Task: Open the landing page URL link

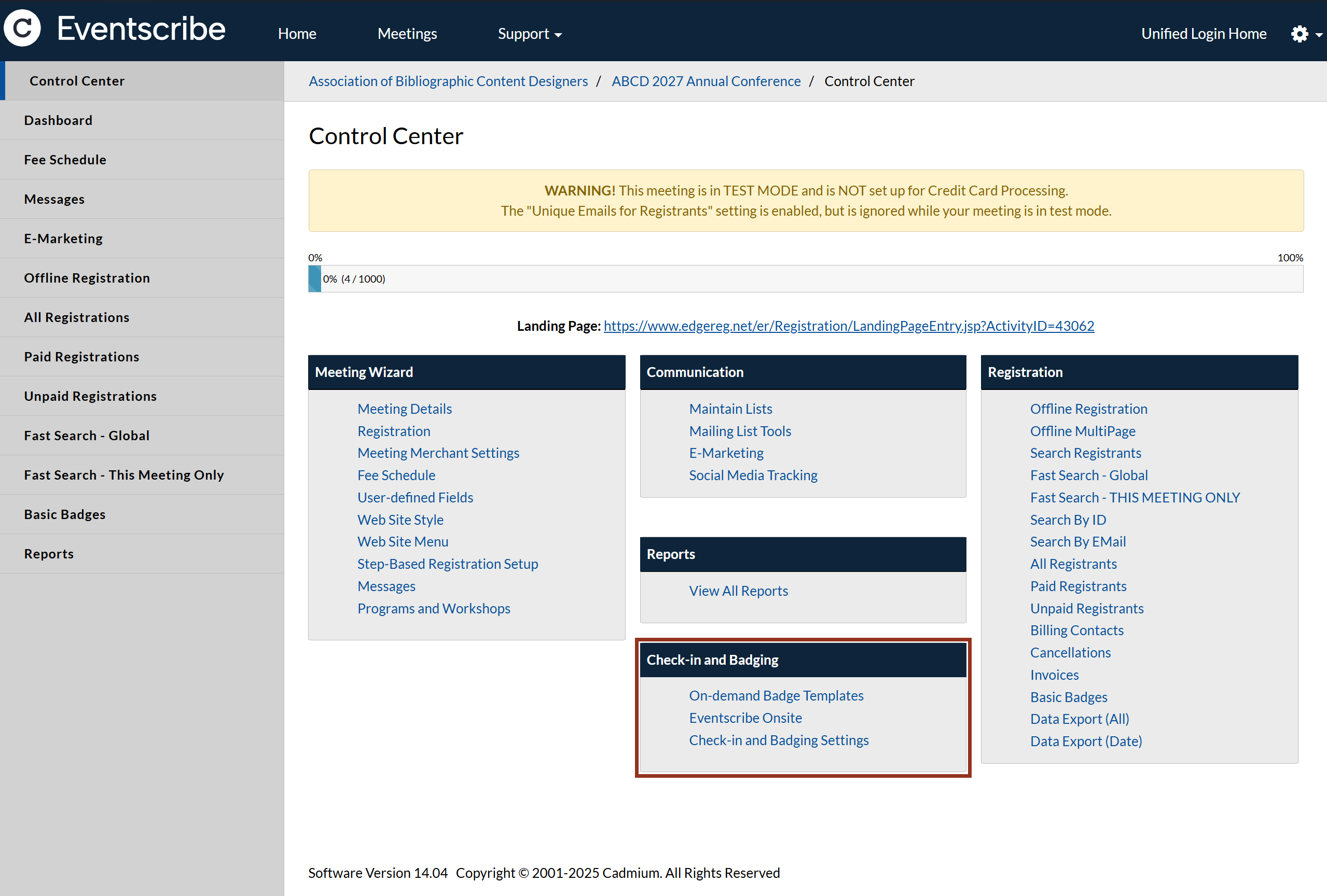Action: tap(849, 326)
